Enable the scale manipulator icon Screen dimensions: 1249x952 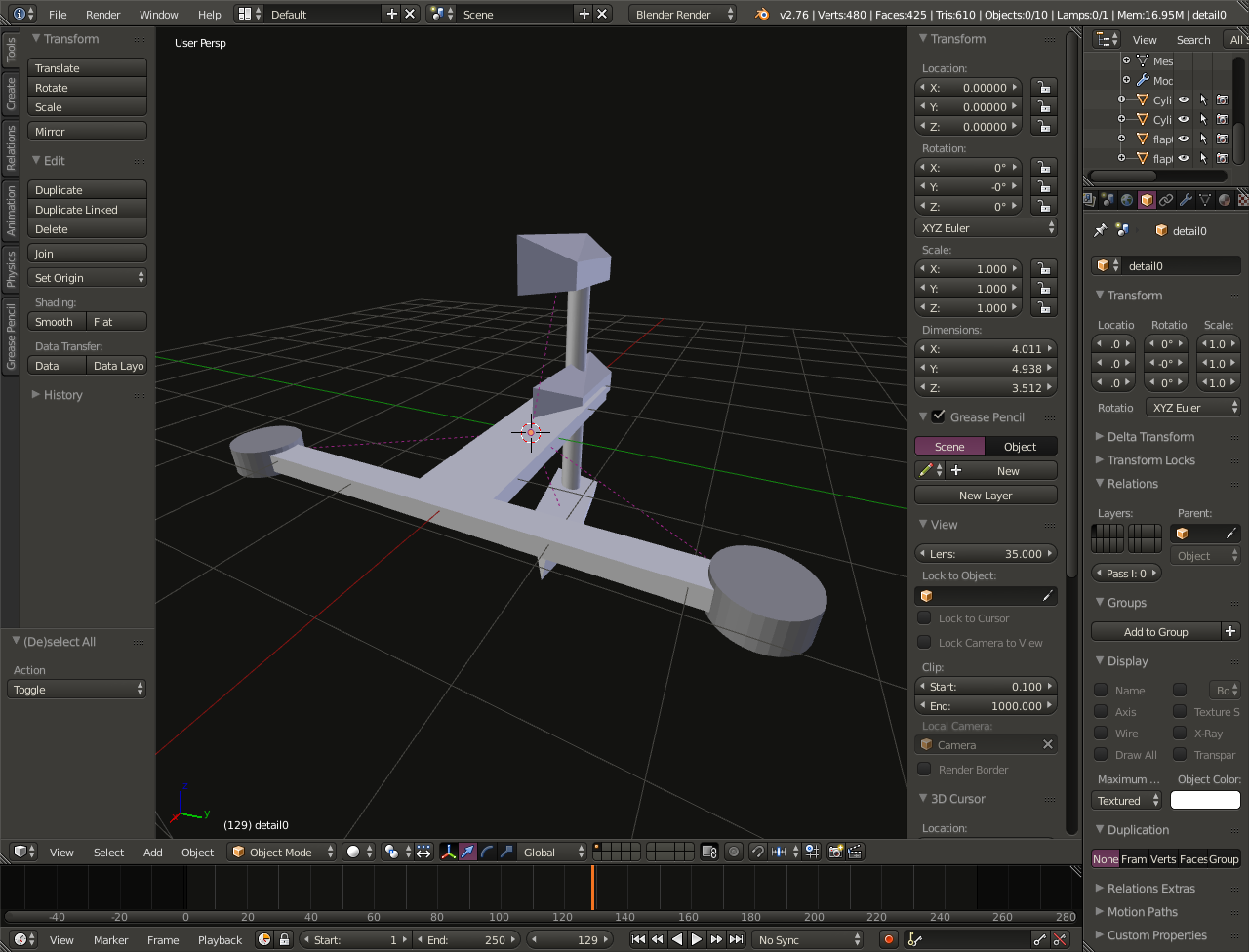(x=506, y=852)
